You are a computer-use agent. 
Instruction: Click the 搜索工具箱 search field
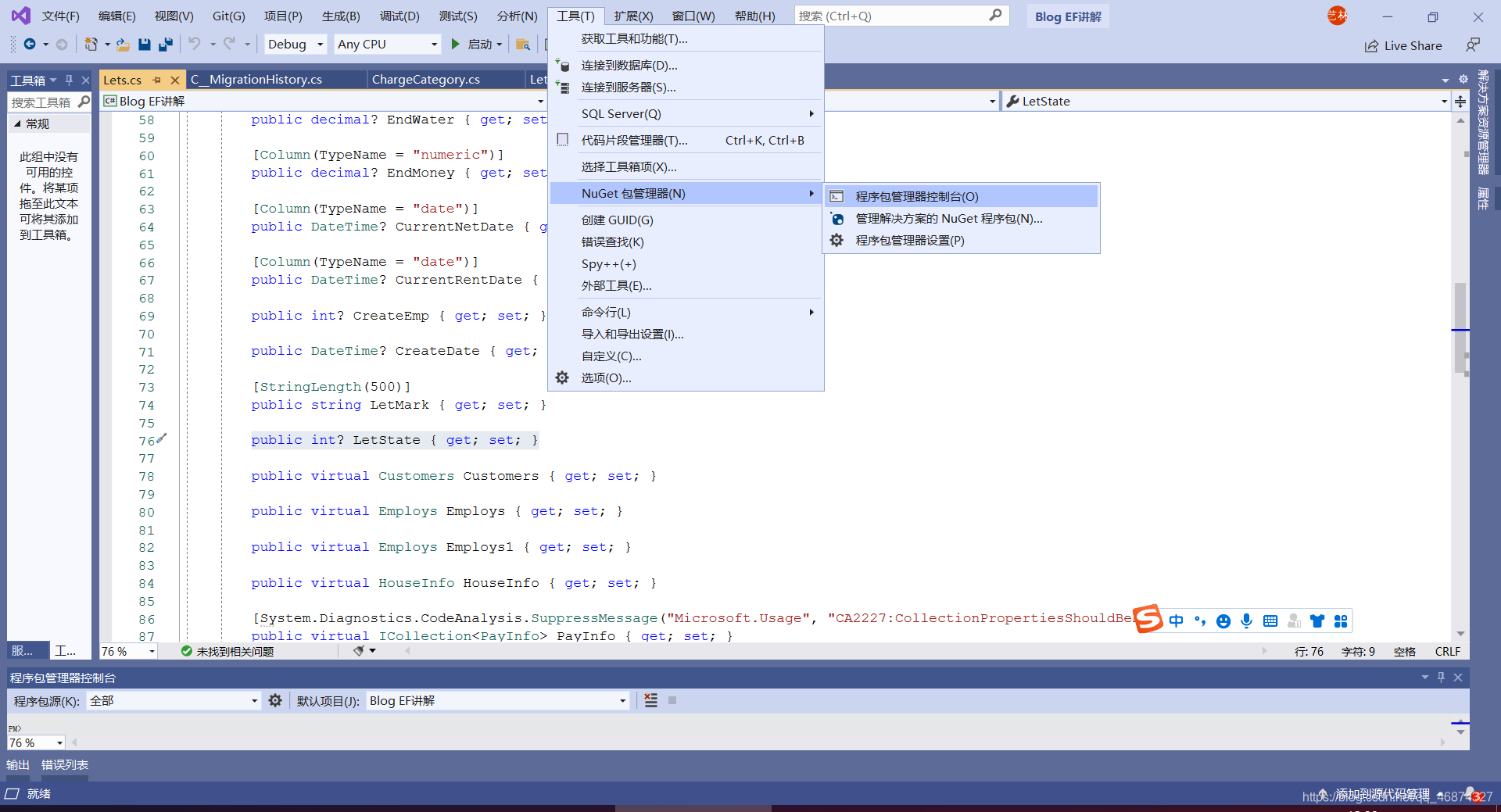(x=43, y=102)
